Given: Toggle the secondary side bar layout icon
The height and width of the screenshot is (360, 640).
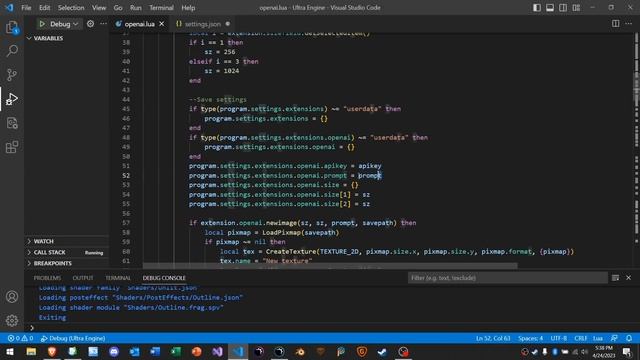Looking at the screenshot, I should point(563,8).
